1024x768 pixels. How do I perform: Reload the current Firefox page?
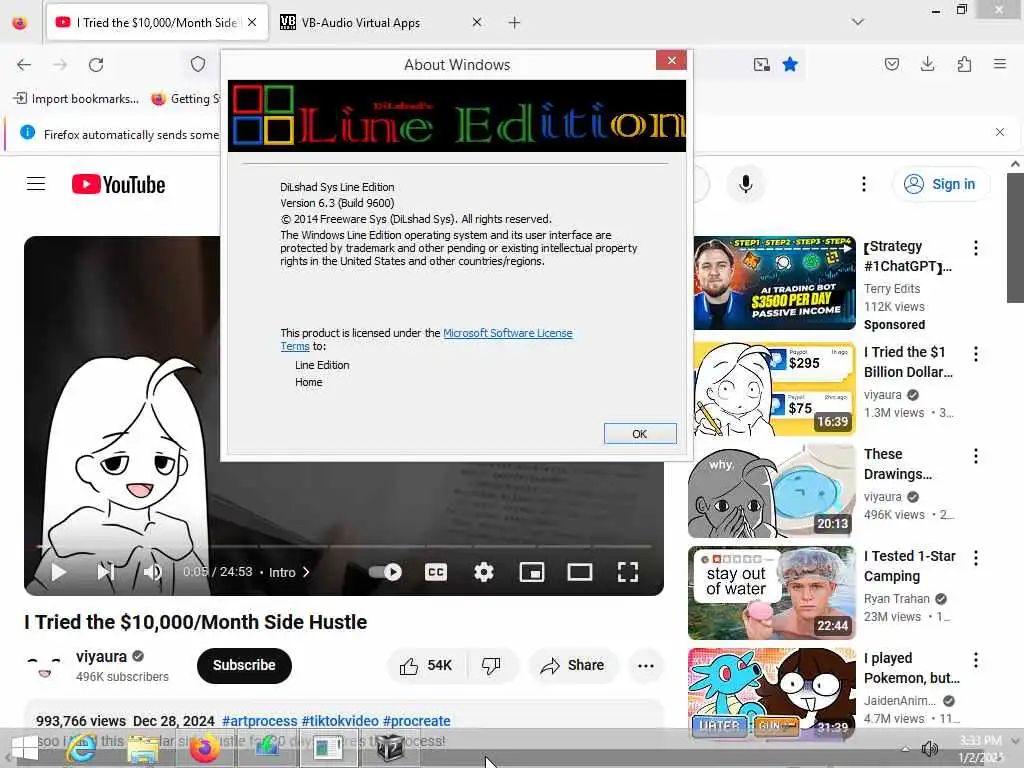pos(96,65)
